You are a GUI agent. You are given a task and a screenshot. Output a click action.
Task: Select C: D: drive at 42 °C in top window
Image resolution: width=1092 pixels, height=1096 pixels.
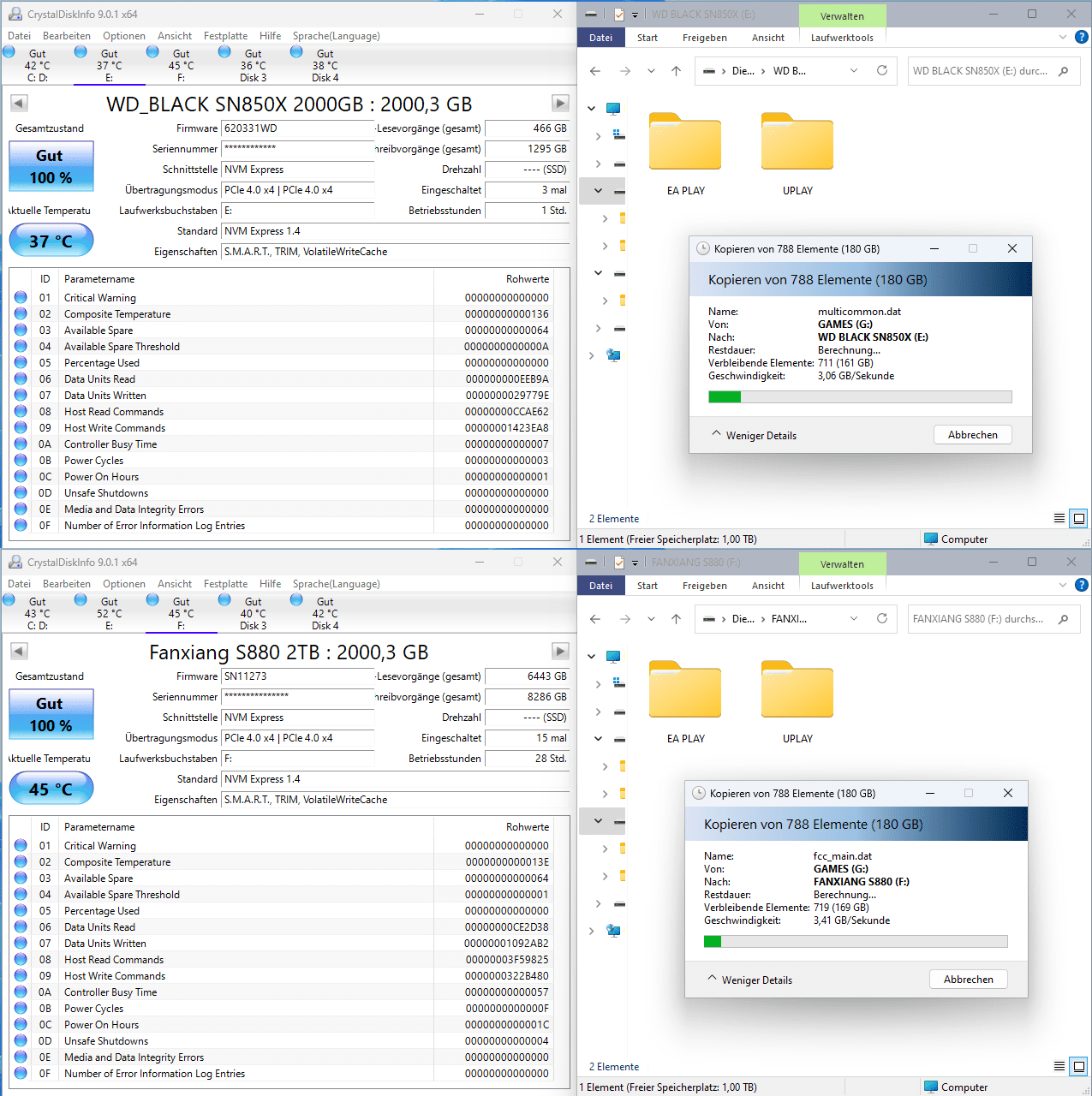[x=37, y=65]
